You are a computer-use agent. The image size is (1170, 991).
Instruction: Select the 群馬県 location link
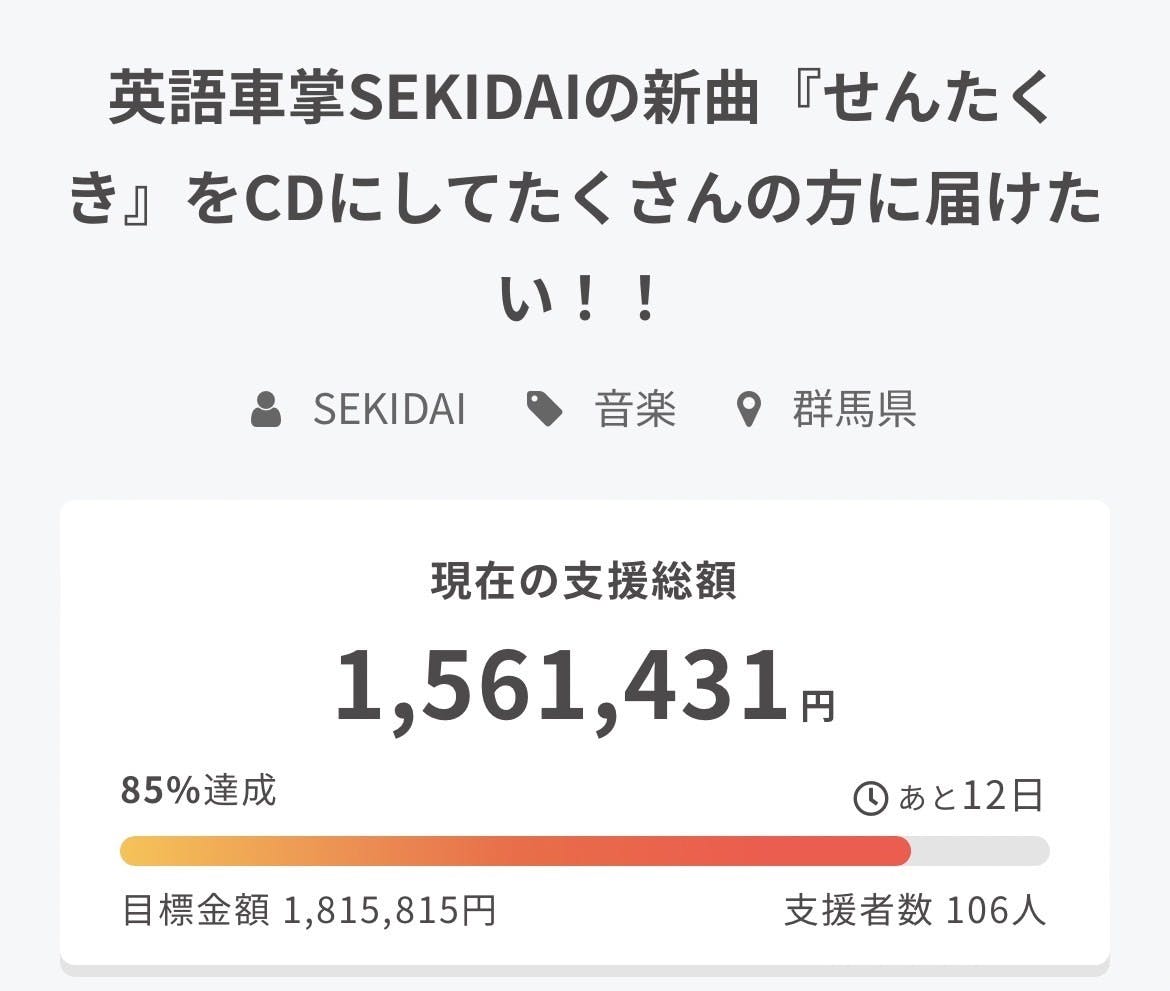point(854,410)
